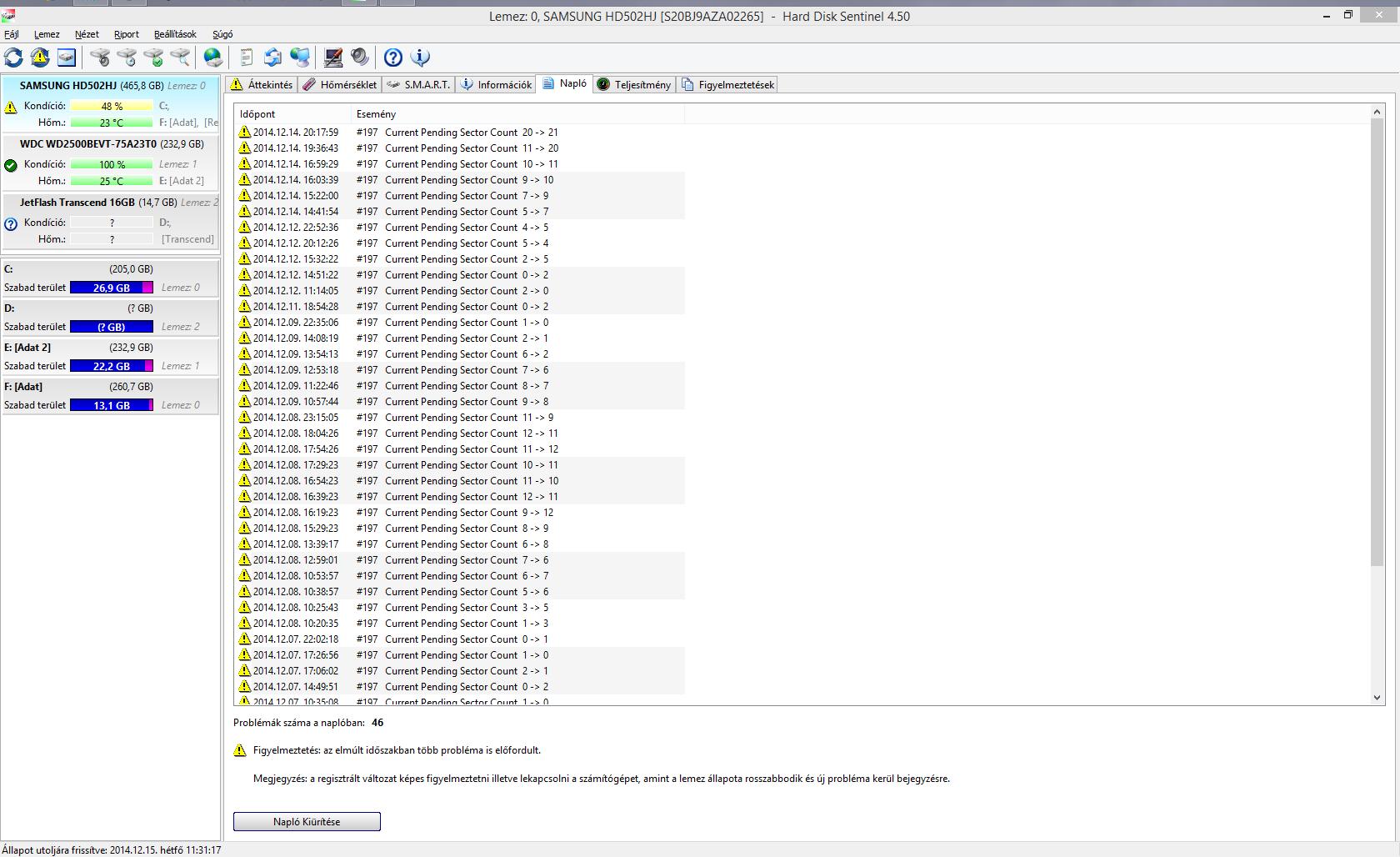Sort log by Időpont column header
Viewport: 1400px width, 857px height.
tap(292, 113)
